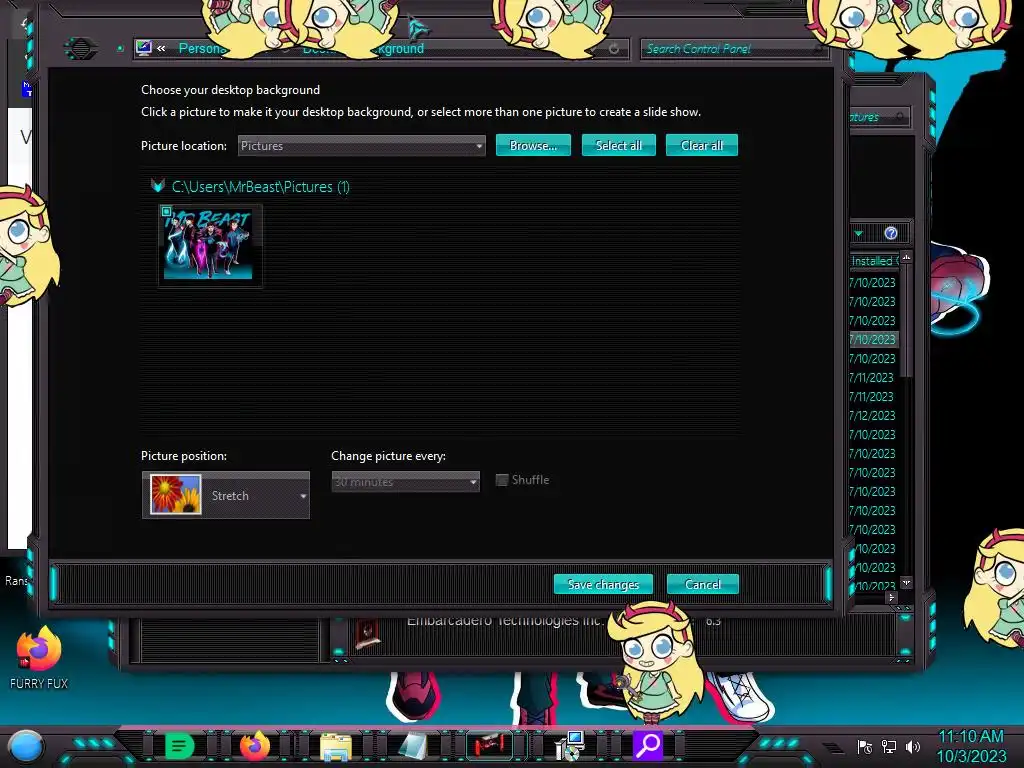Launch Firefox from the taskbar
The image size is (1024, 768).
point(255,745)
